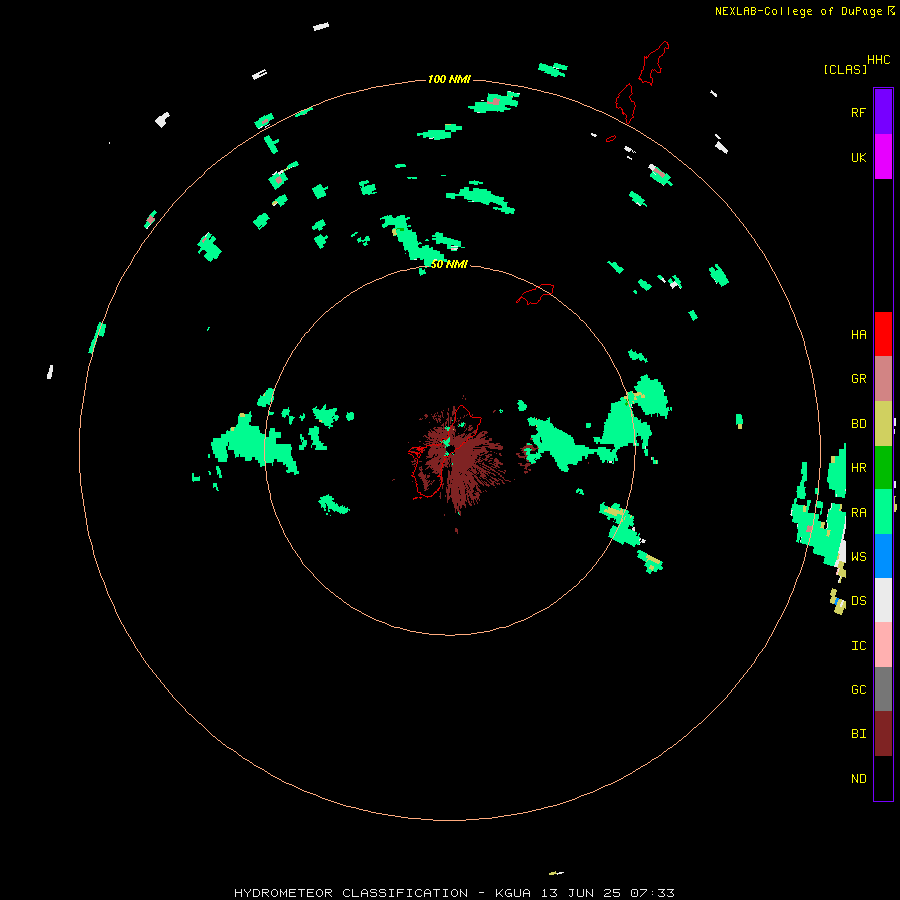Click the ND legend label
The height and width of the screenshot is (900, 900).
pyautogui.click(x=858, y=779)
